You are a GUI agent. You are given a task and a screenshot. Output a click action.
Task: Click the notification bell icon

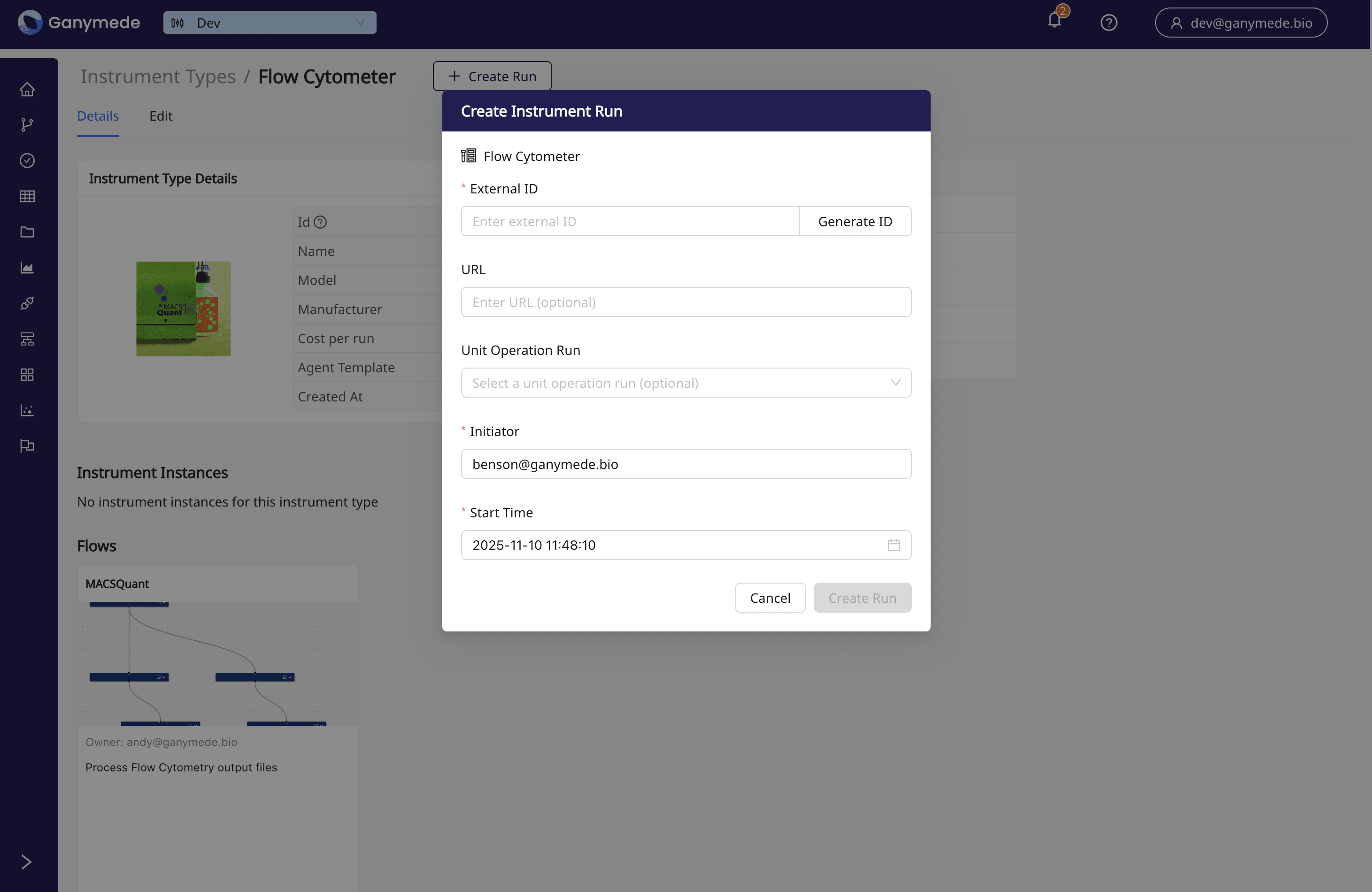click(x=1055, y=21)
